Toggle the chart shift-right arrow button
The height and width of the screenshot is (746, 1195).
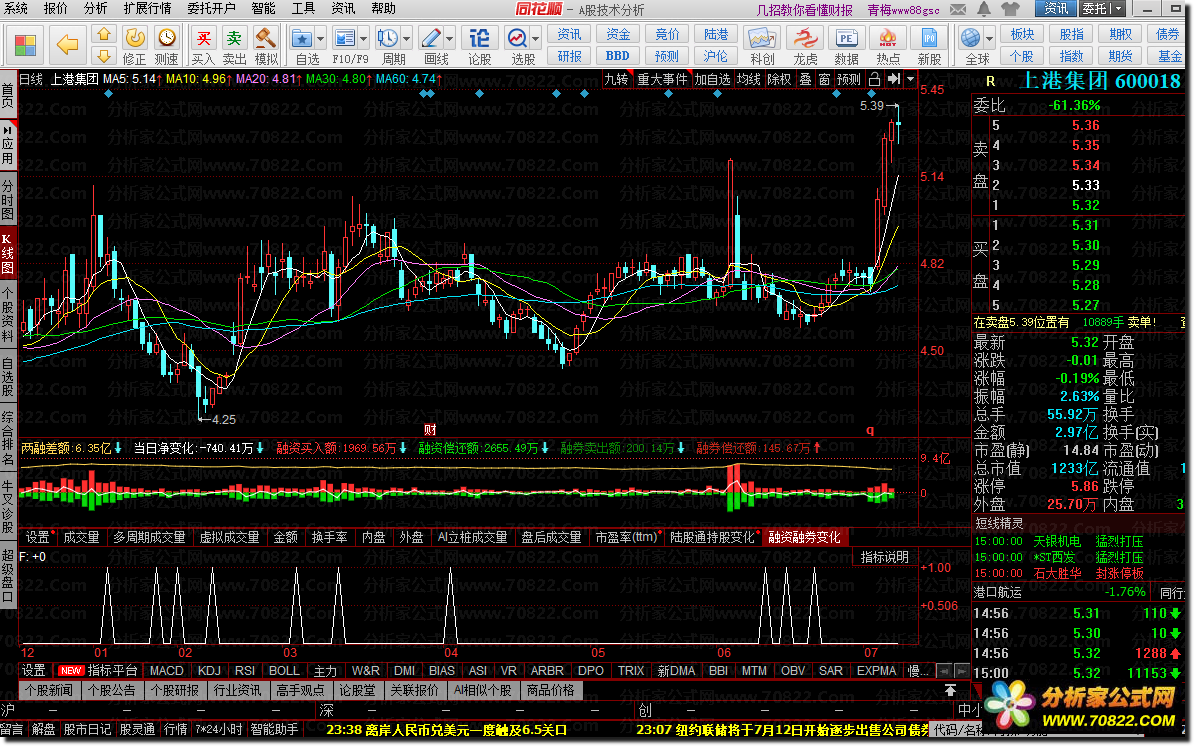(894, 80)
